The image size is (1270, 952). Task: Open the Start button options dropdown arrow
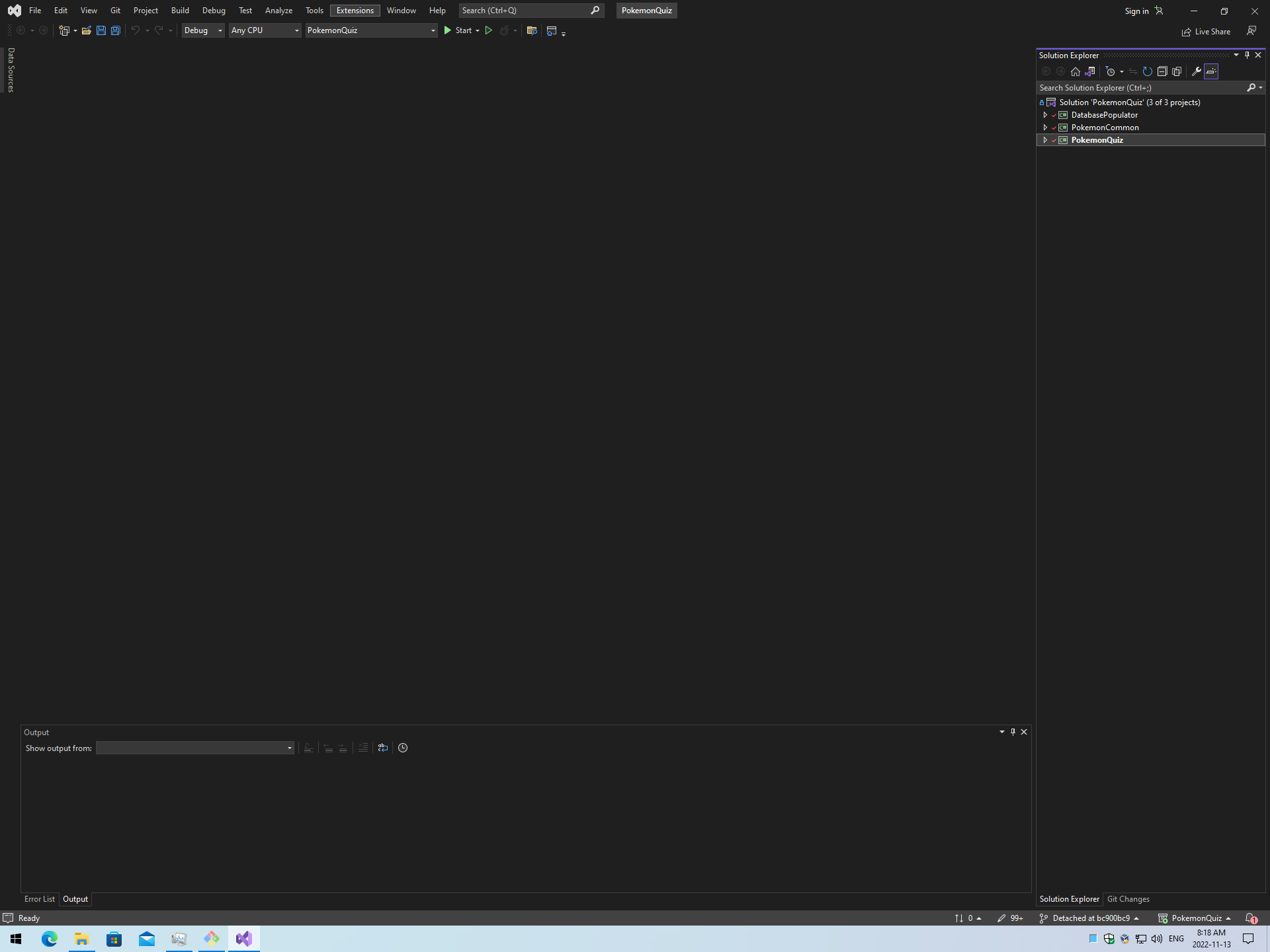point(478,30)
